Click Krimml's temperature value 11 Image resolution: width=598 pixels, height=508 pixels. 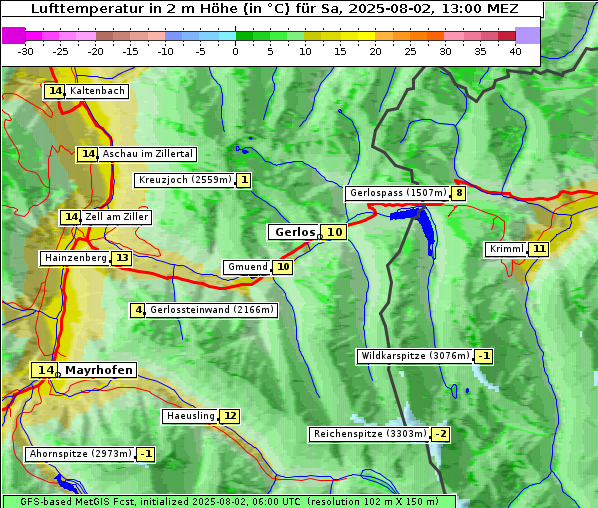pos(539,249)
